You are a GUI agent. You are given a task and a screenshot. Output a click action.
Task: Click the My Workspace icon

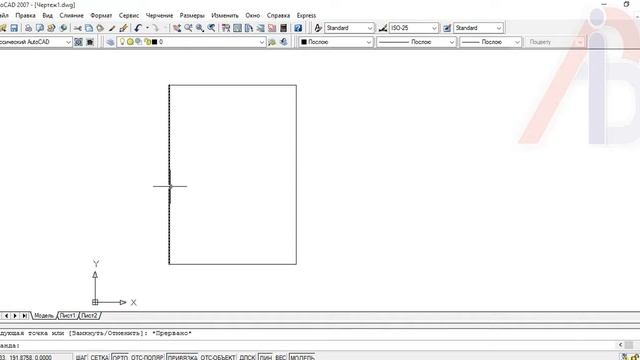click(90, 42)
